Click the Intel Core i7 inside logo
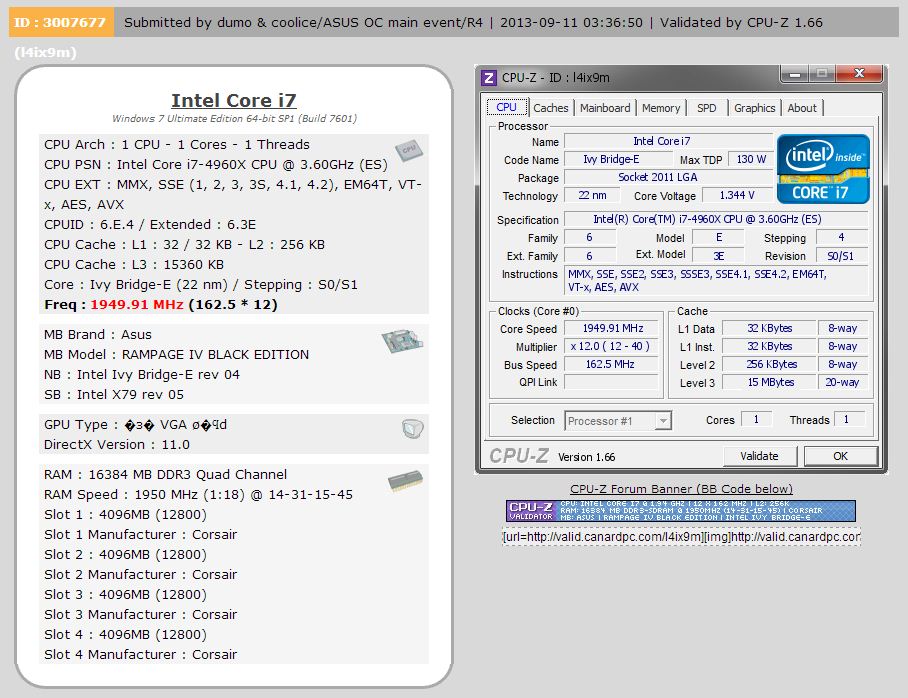 click(x=823, y=169)
